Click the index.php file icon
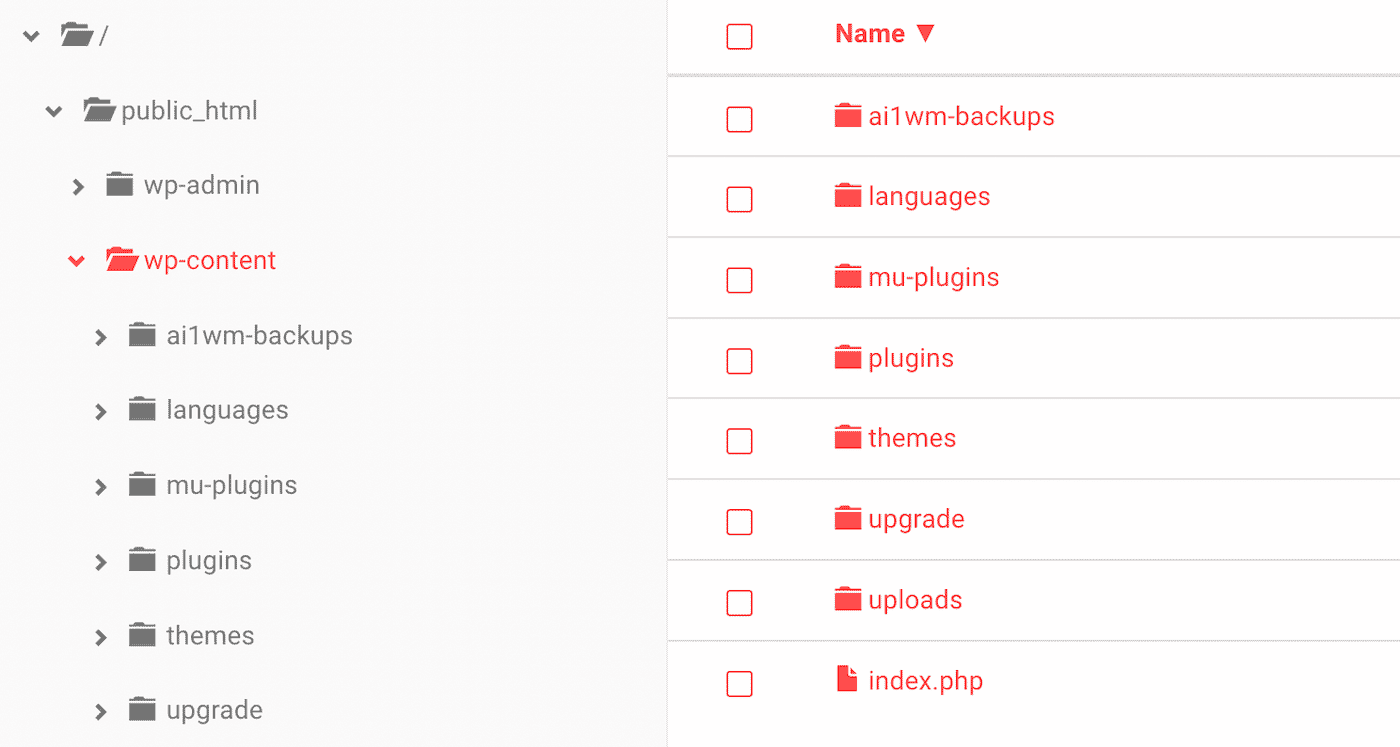The width and height of the screenshot is (1400, 747). click(x=846, y=679)
